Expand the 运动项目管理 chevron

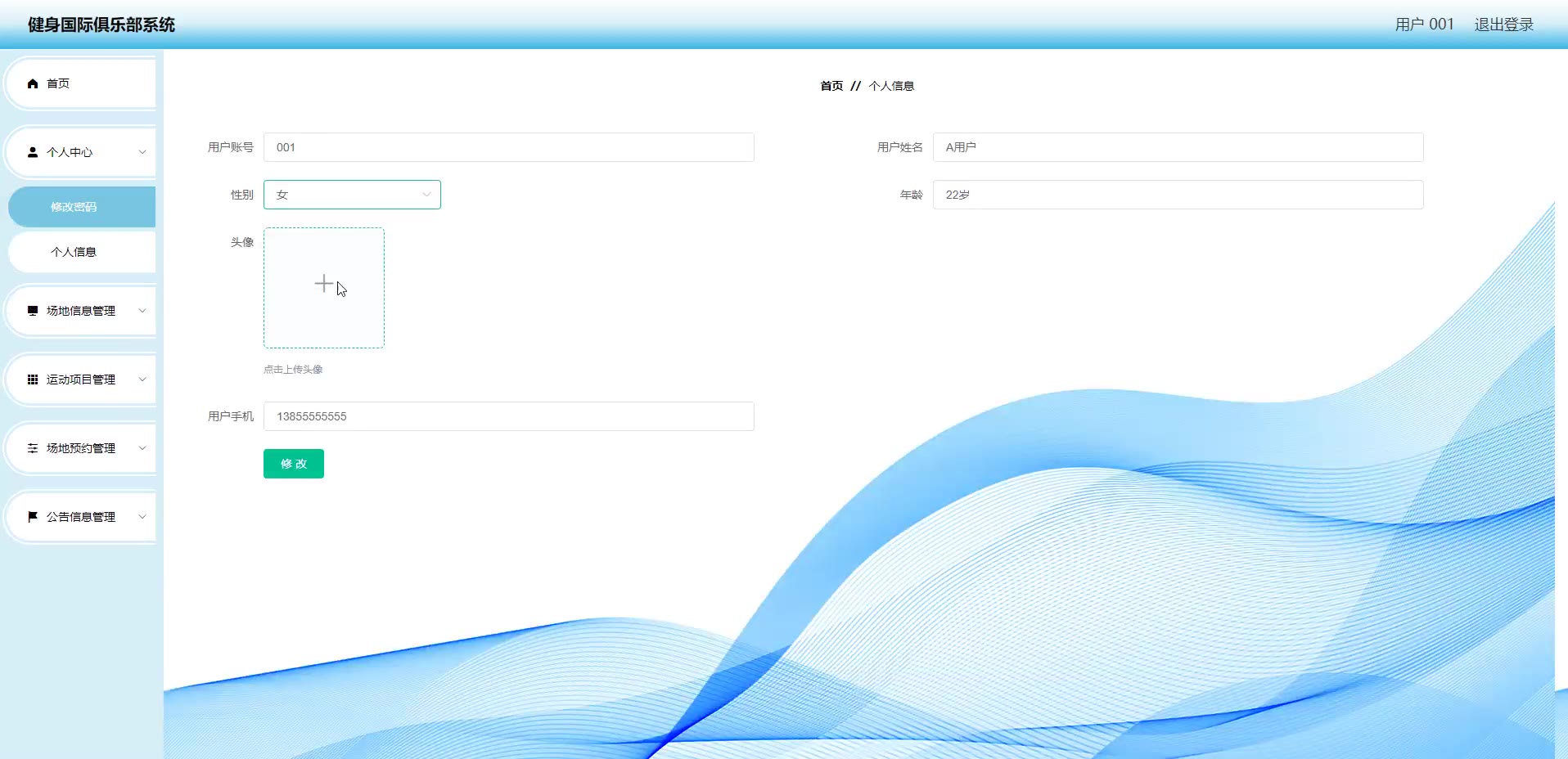click(x=142, y=379)
